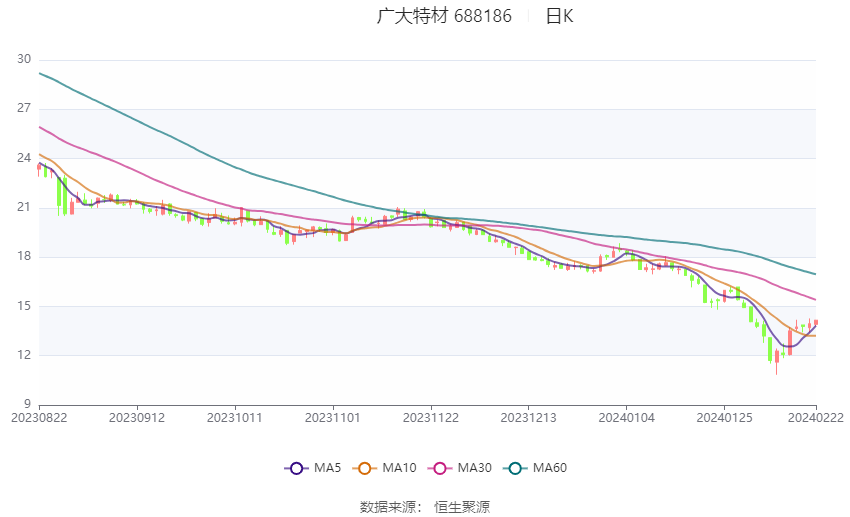Screen dimensions: 850x517
Task: Click the y-axis value 27
Action: click(24, 108)
